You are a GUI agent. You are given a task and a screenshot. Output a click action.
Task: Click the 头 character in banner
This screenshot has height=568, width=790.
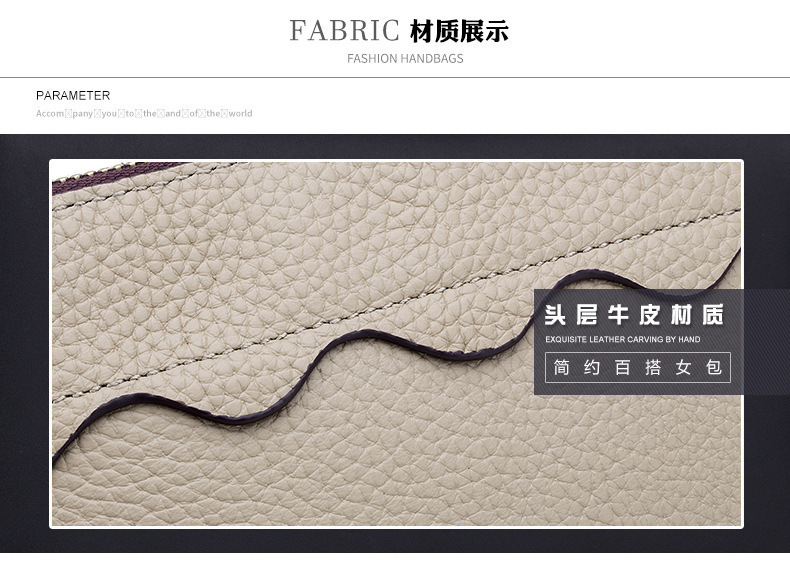pyautogui.click(x=556, y=316)
